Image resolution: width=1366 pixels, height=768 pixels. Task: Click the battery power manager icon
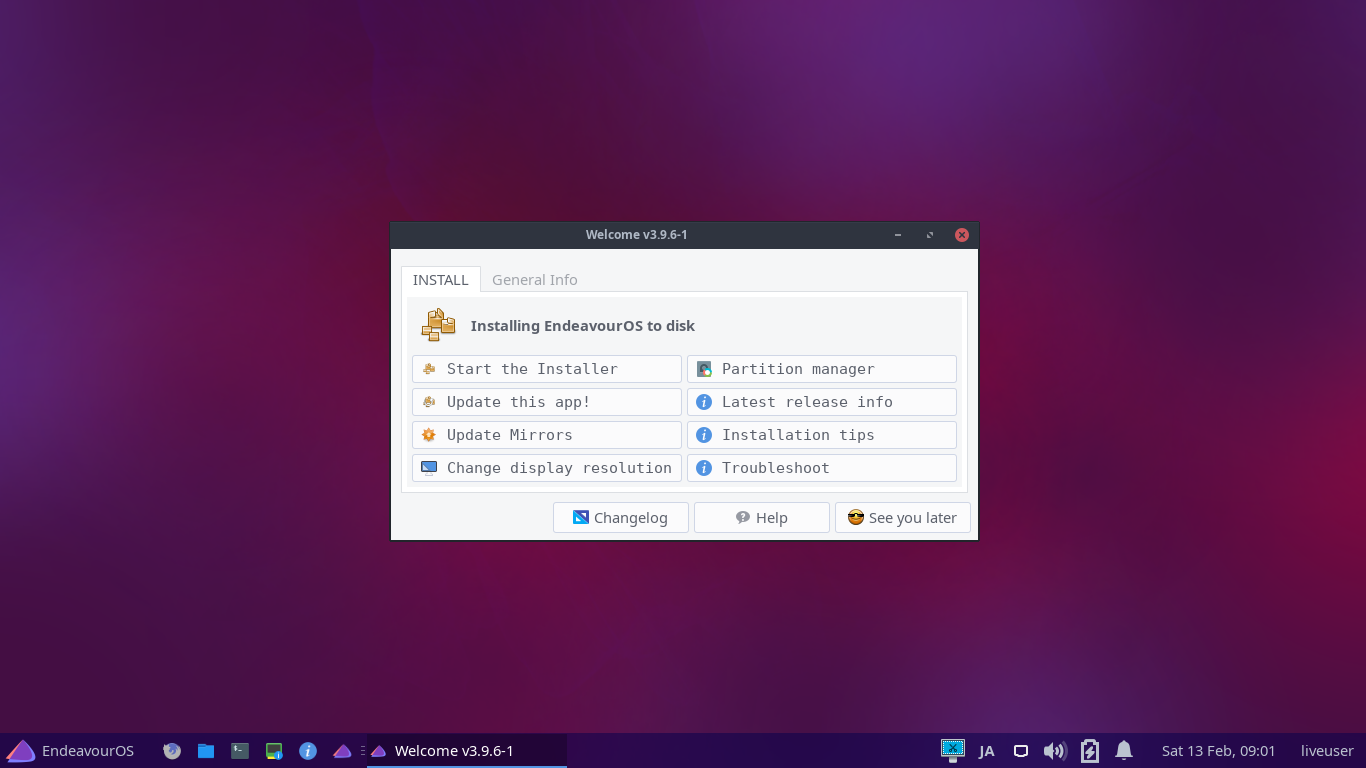tap(1090, 751)
